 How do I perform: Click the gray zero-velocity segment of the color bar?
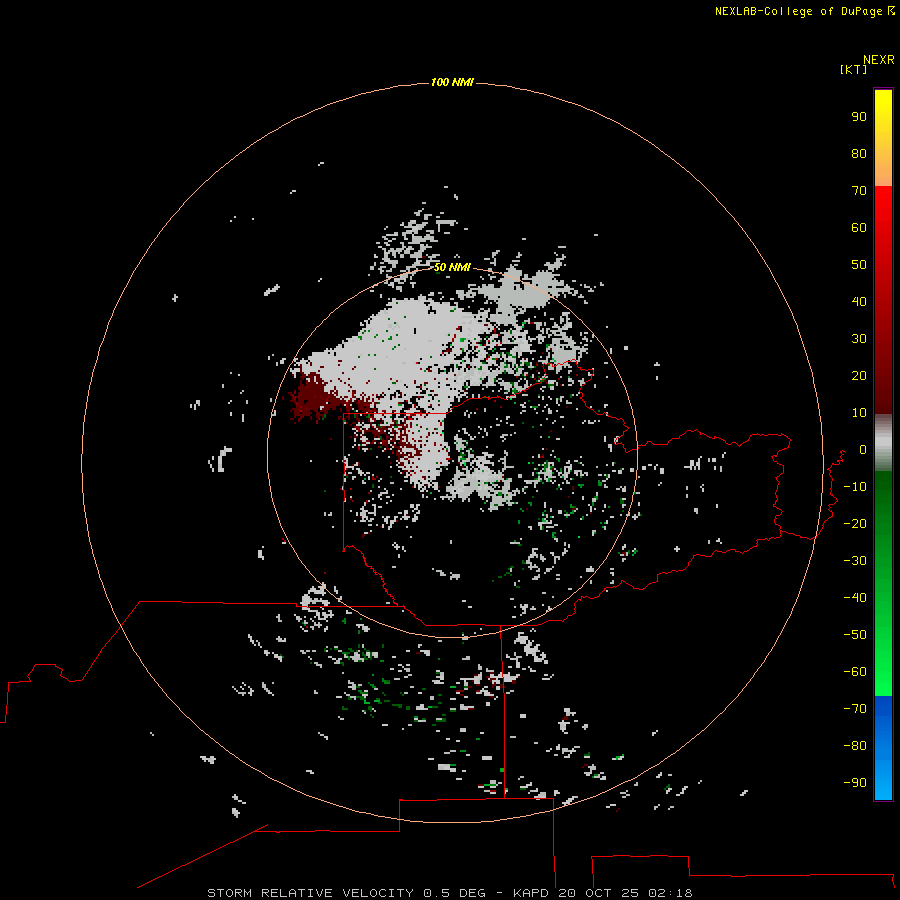[x=883, y=443]
